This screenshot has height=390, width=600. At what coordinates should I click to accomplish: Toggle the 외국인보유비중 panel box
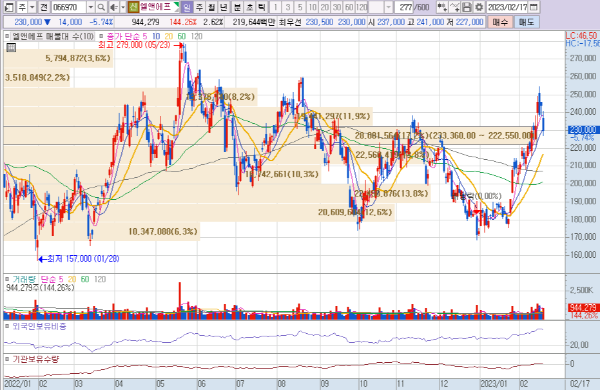(7, 326)
